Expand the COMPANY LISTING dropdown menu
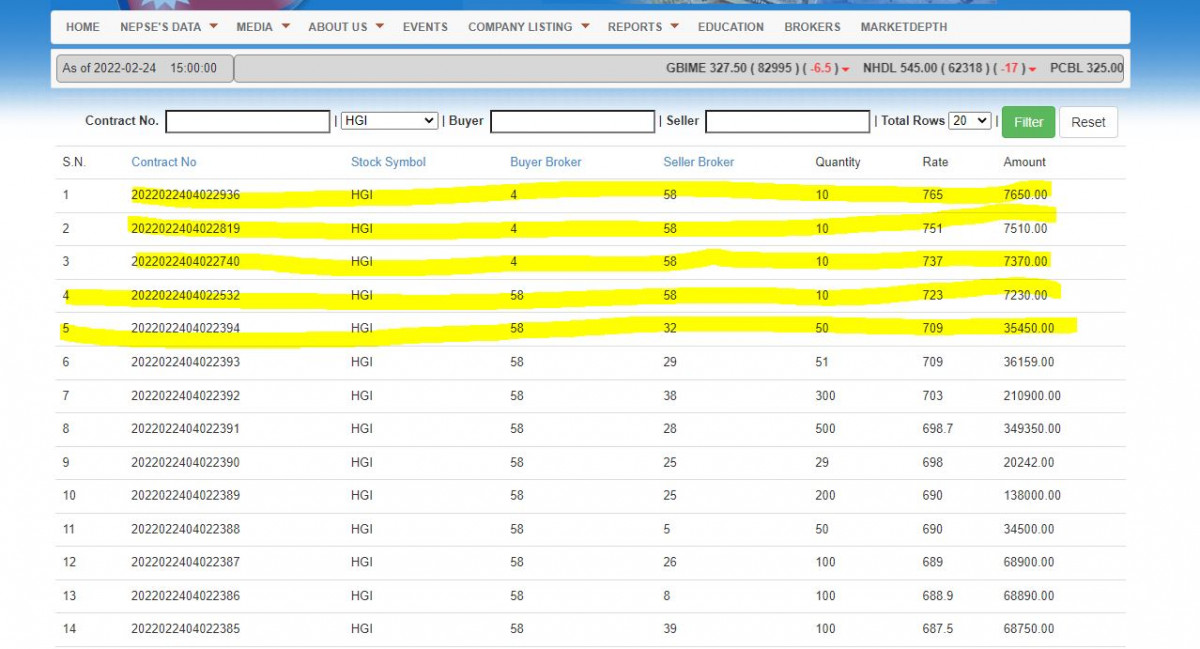This screenshot has height=649, width=1200. [529, 27]
